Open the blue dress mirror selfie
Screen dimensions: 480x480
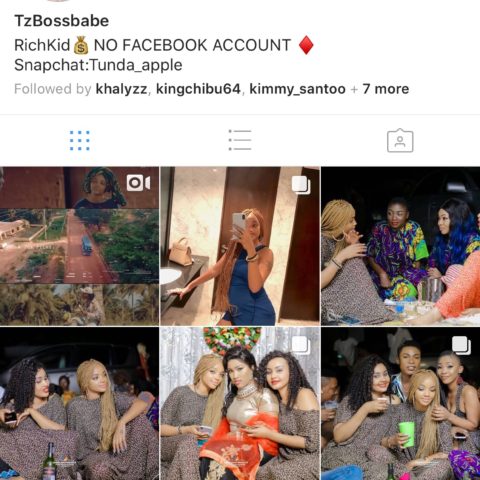[240, 246]
